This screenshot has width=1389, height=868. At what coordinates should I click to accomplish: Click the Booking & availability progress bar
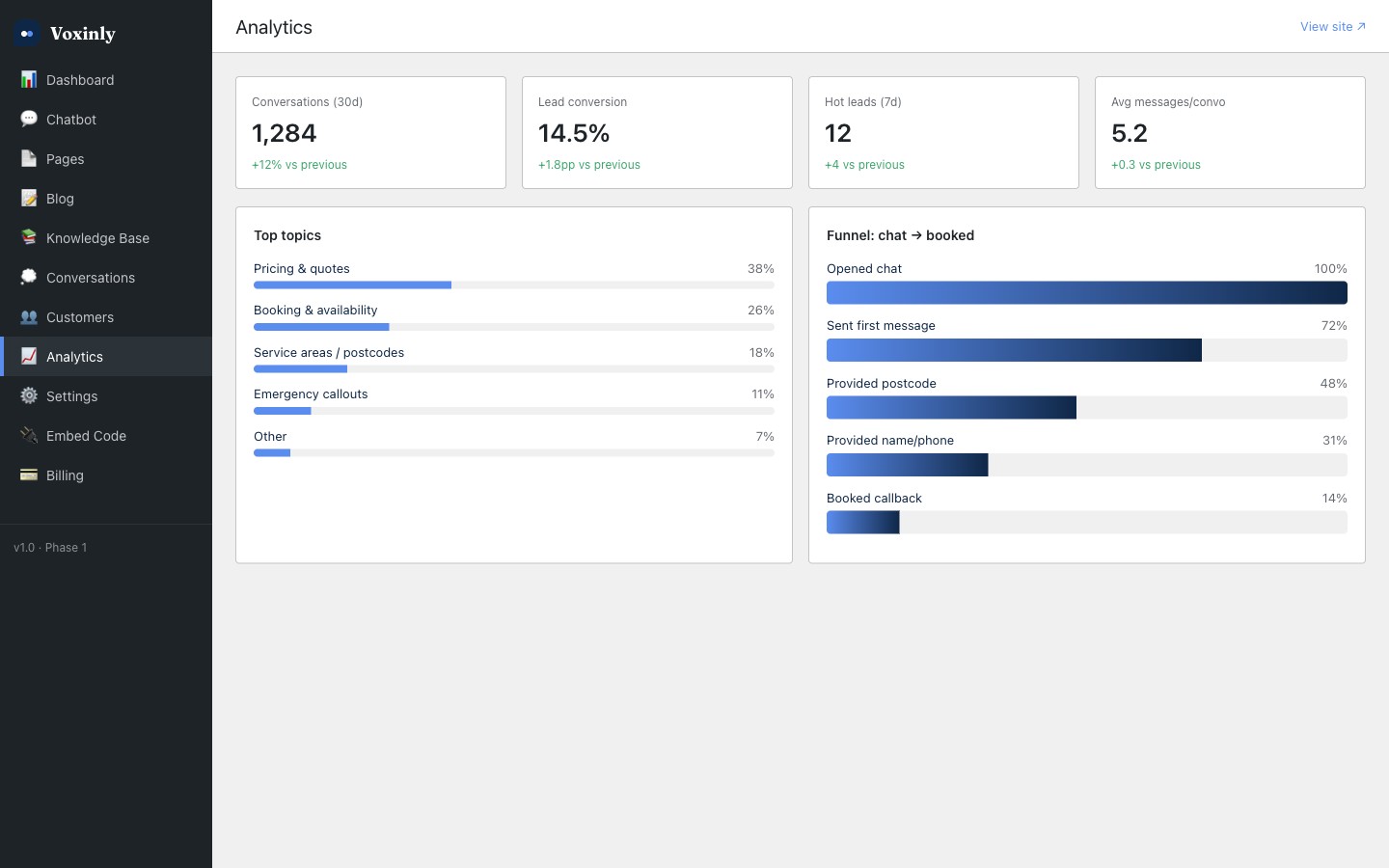point(514,327)
